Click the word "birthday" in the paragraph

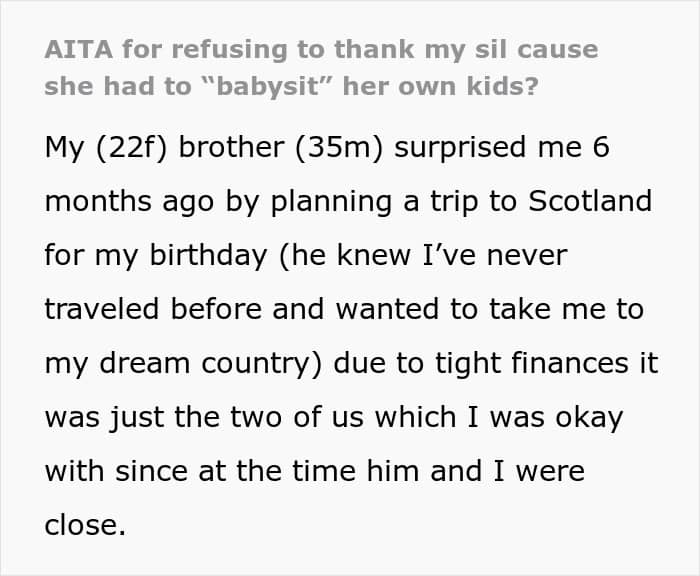coord(208,255)
